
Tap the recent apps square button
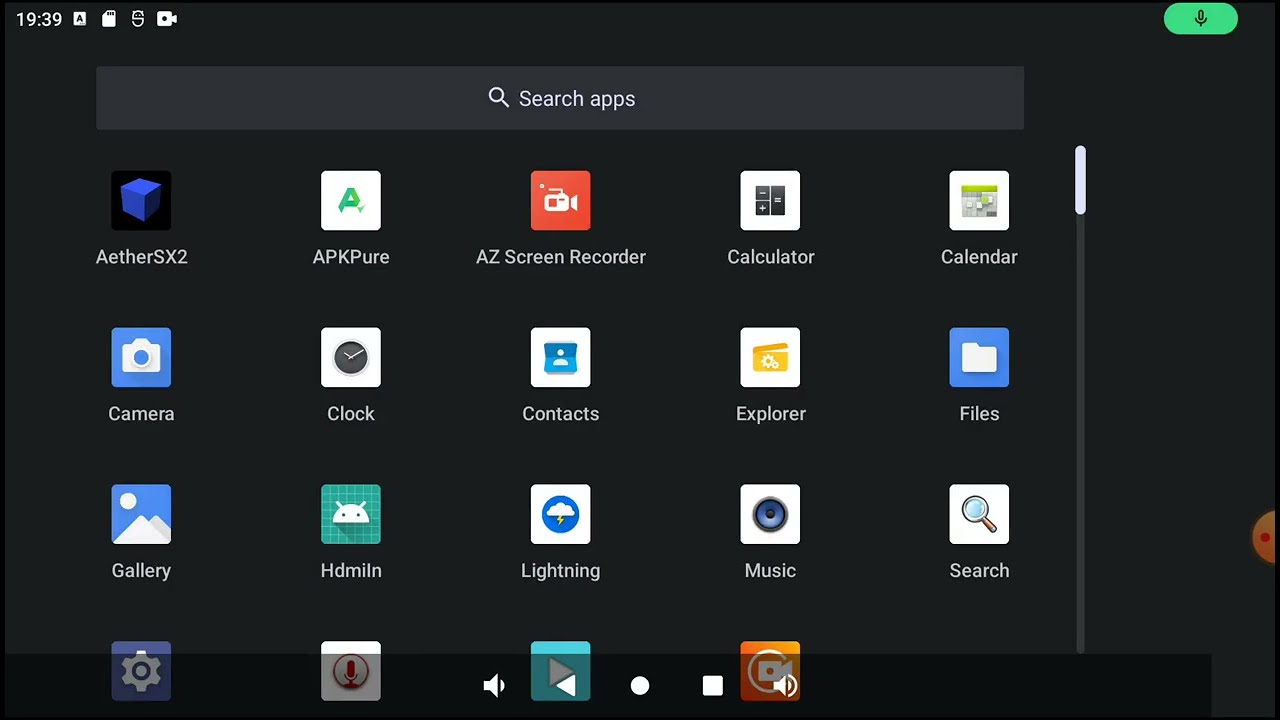point(712,685)
